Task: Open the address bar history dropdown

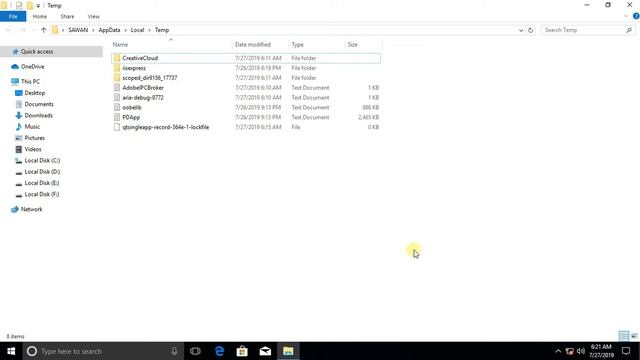Action: pyautogui.click(x=521, y=30)
